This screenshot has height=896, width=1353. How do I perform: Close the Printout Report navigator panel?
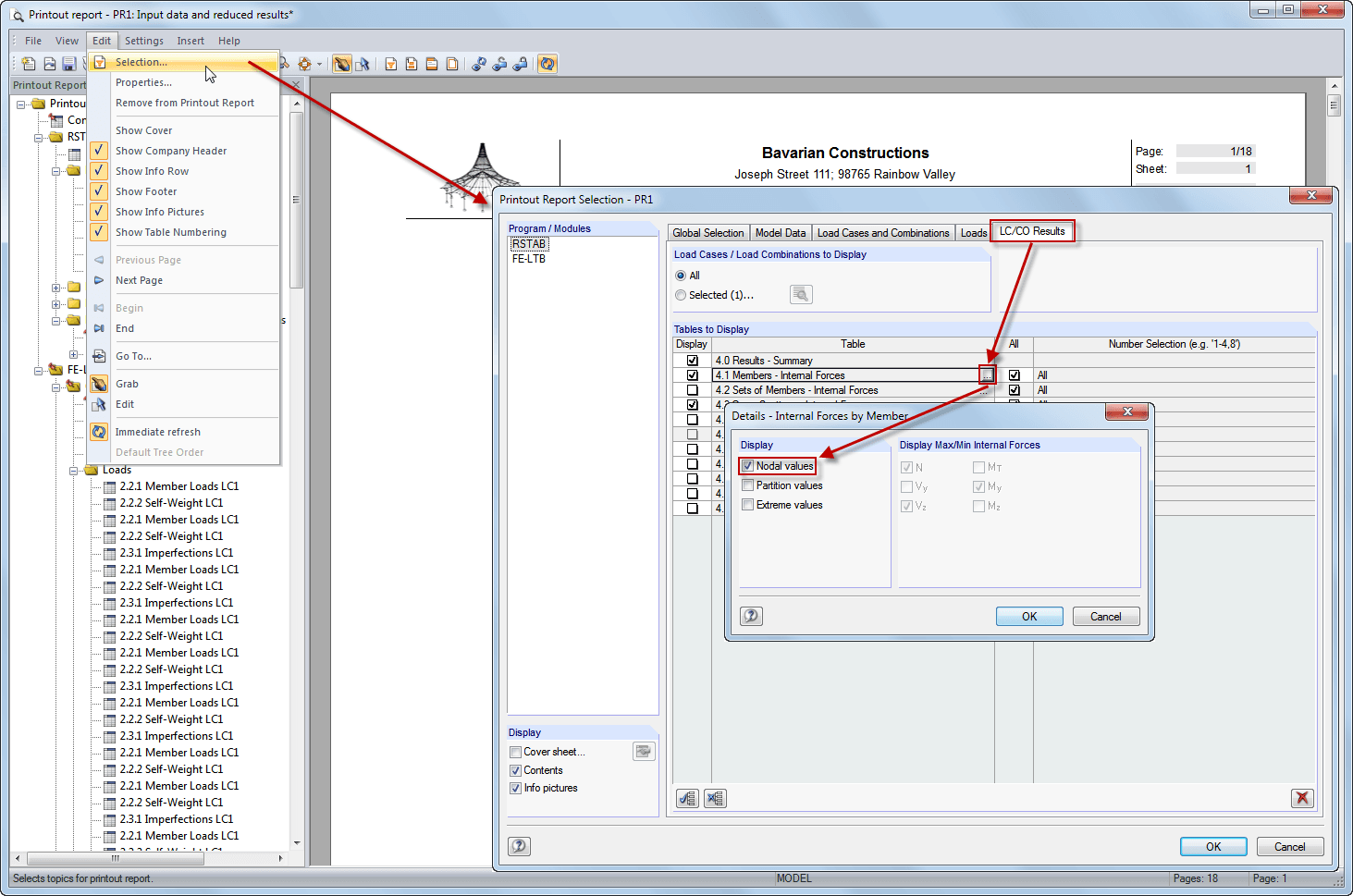pyautogui.click(x=296, y=85)
